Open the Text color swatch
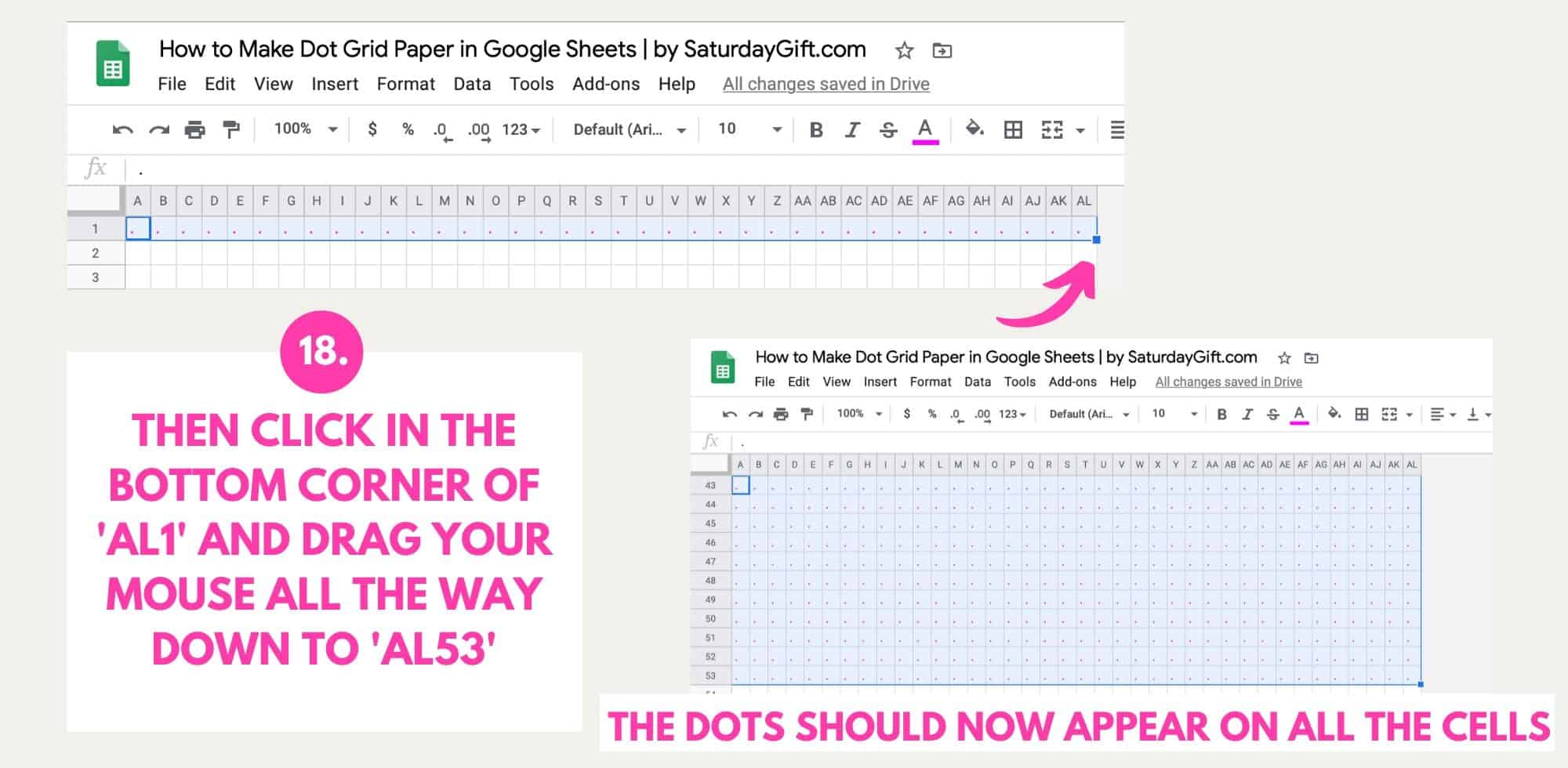1568x768 pixels. (x=926, y=130)
